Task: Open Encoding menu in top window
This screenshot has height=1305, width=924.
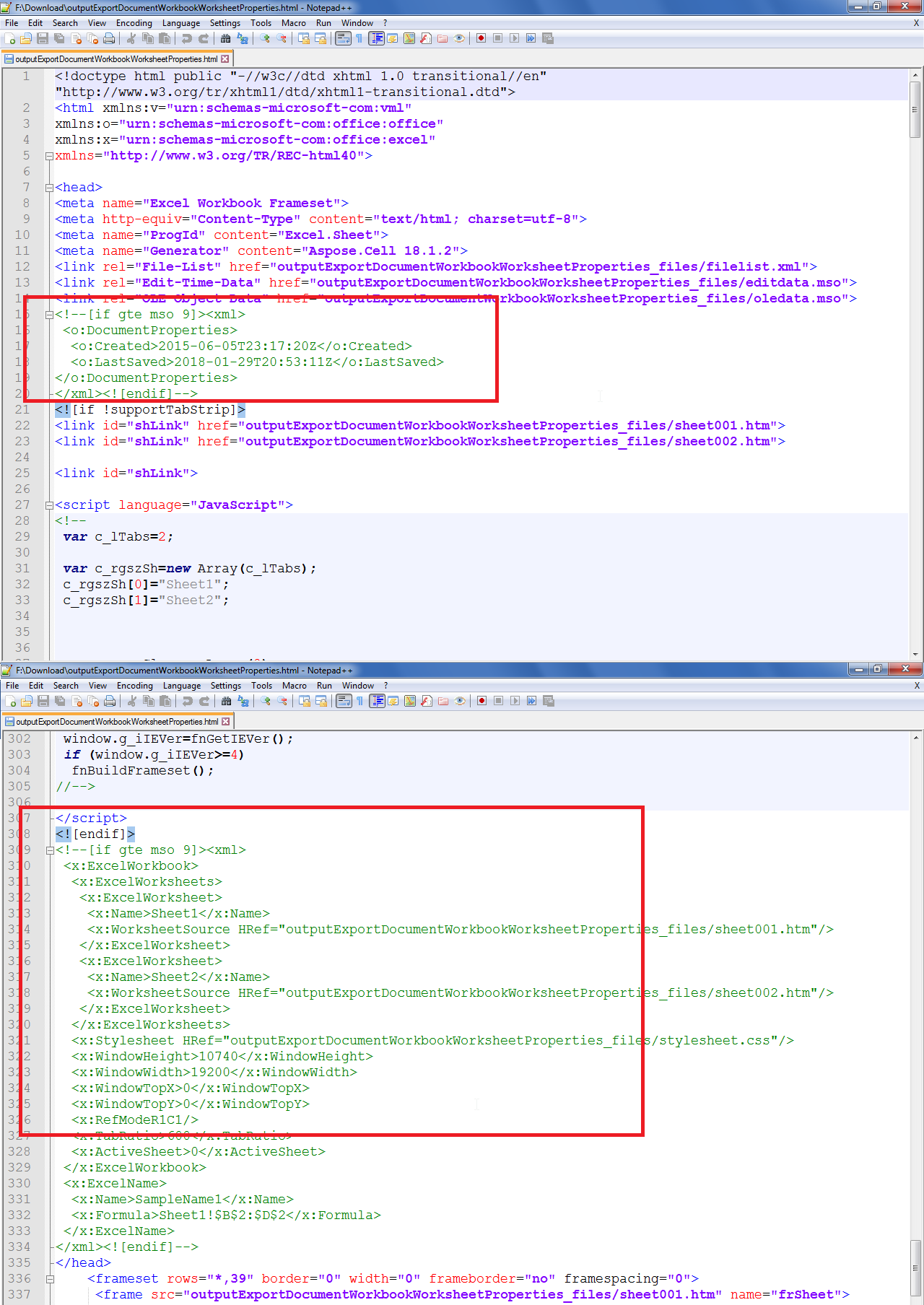Action: (134, 23)
